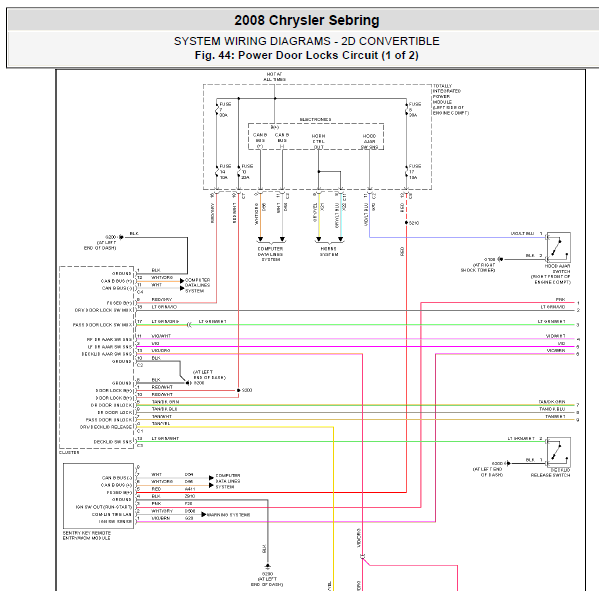Click the "2008 Chrysler Sebring" title

pos(307,20)
